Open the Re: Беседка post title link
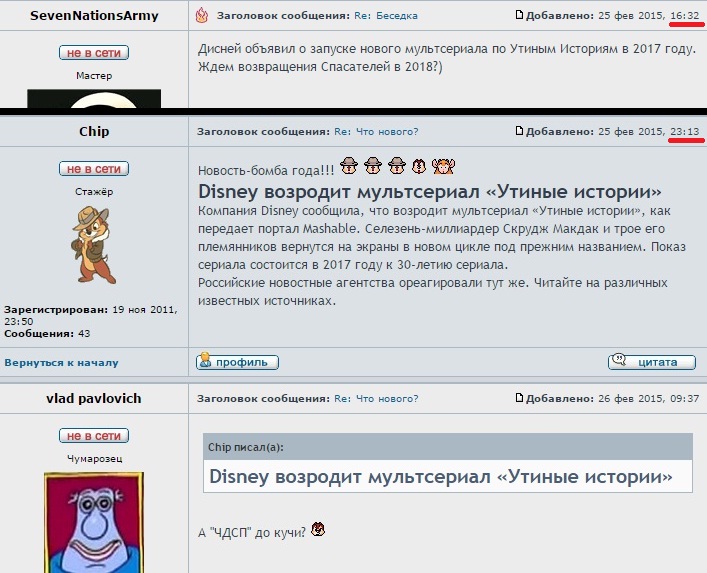The height and width of the screenshot is (573, 707). coord(386,15)
